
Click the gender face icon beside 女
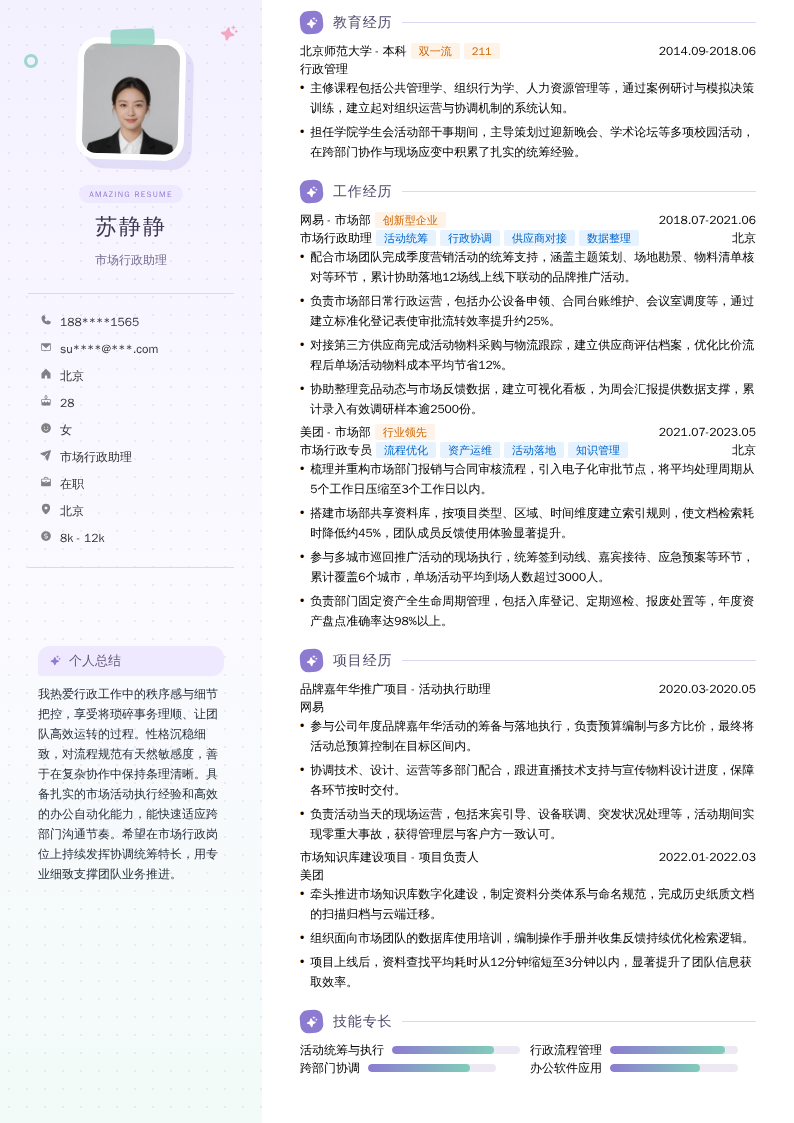pyautogui.click(x=46, y=428)
